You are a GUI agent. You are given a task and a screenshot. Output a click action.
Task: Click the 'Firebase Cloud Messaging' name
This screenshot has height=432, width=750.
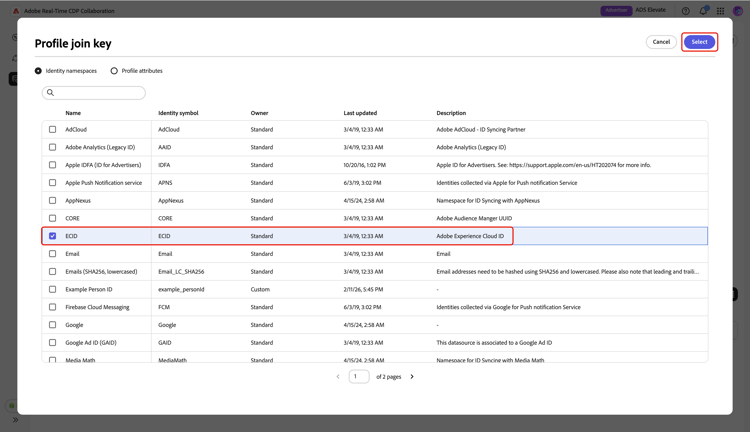[x=97, y=307]
